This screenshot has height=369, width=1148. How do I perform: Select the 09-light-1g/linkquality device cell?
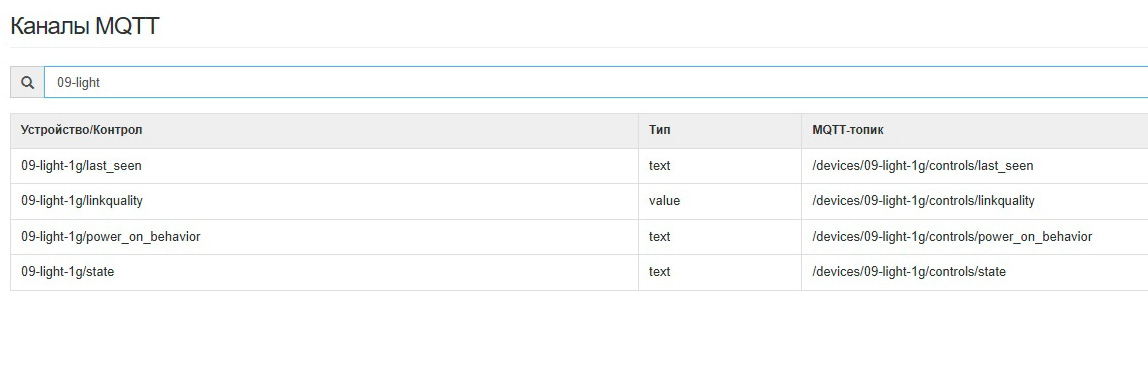[x=324, y=201]
